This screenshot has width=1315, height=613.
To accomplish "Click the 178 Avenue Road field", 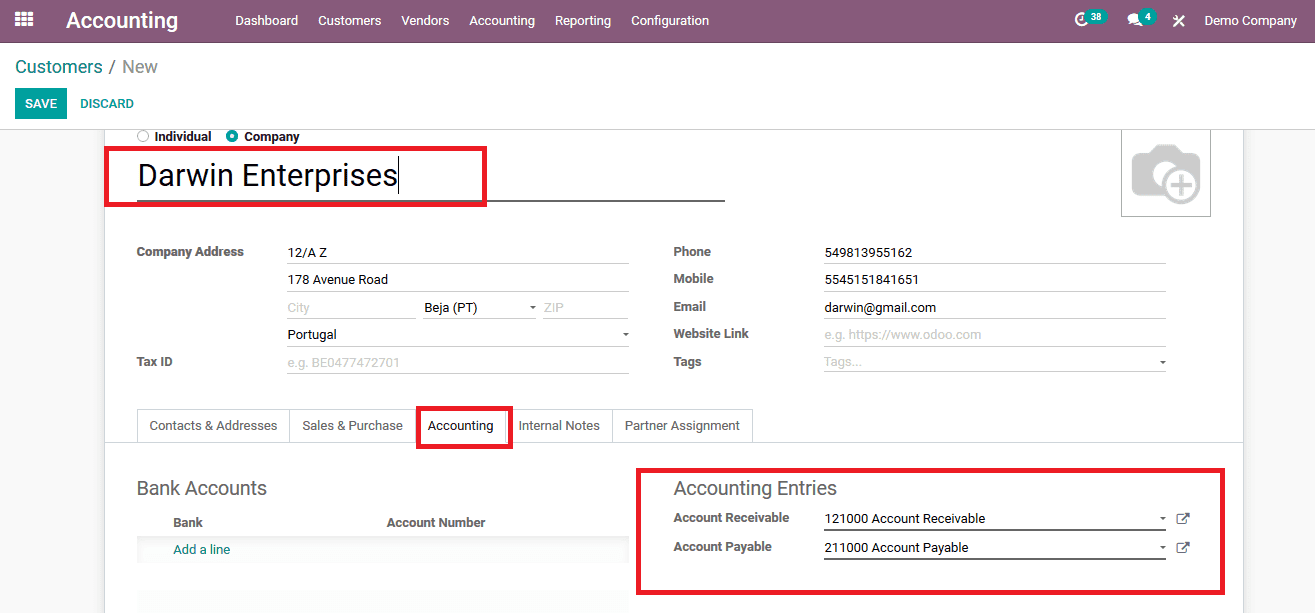I will pos(458,280).
